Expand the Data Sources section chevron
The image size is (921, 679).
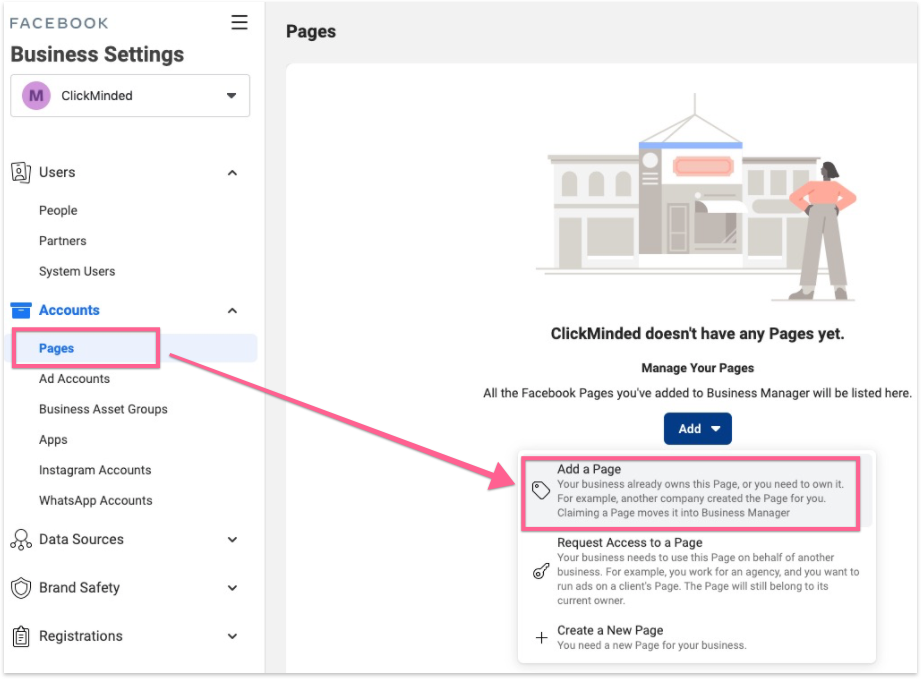(x=232, y=540)
